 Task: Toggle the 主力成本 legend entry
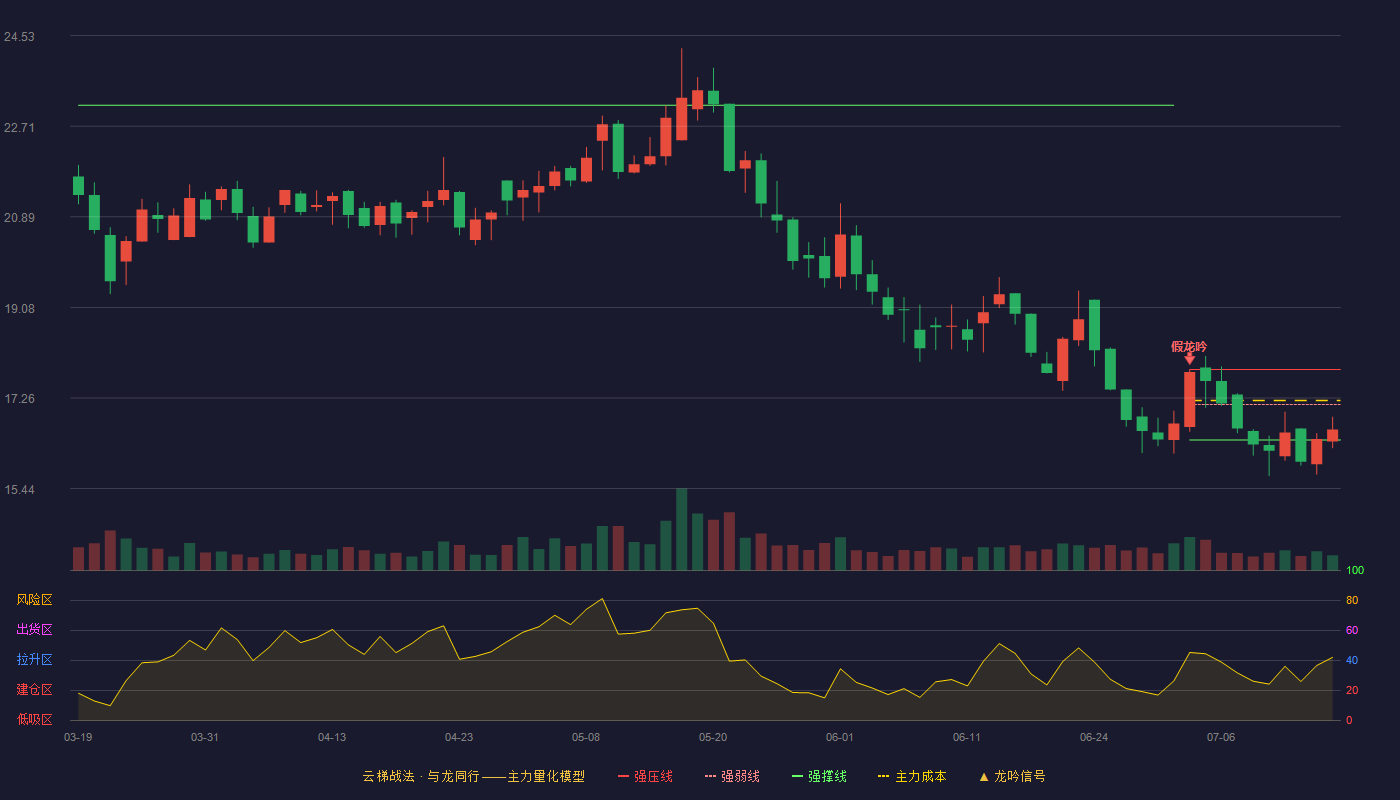pyautogui.click(x=912, y=776)
